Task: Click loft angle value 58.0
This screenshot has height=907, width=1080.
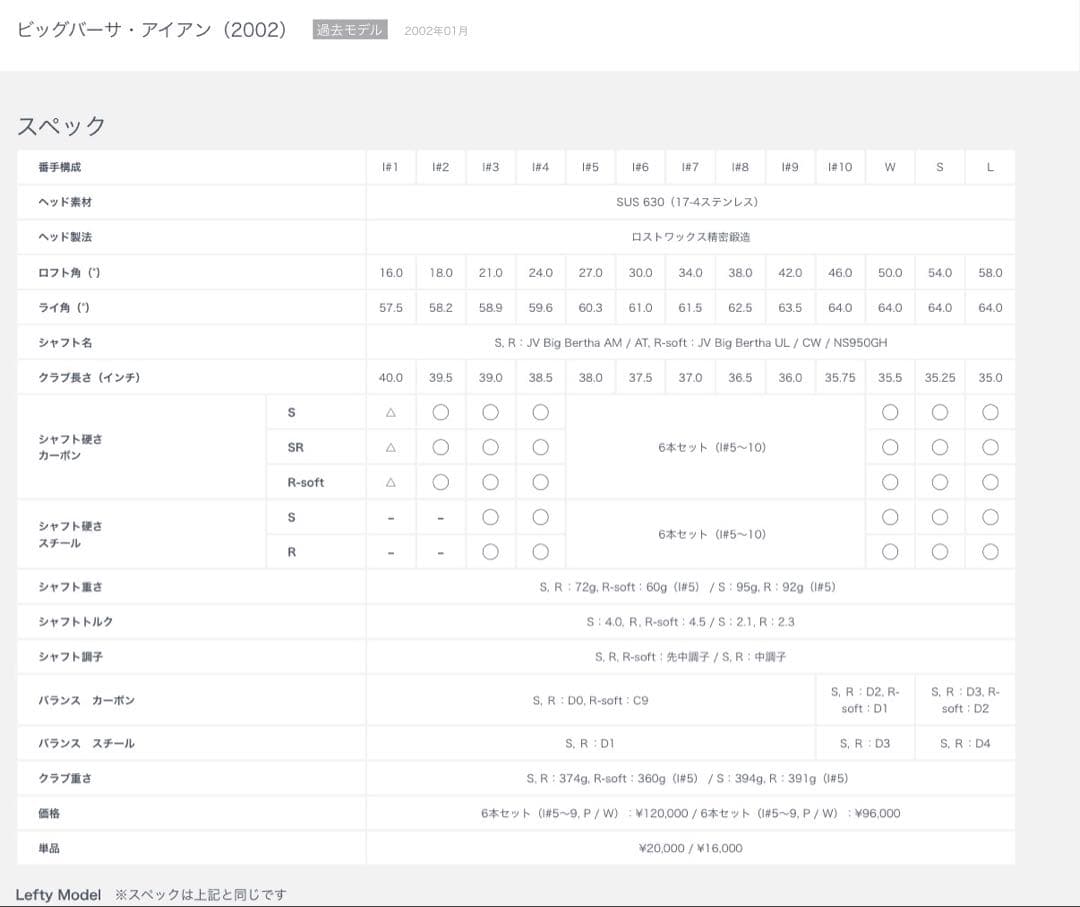Action: pos(990,273)
